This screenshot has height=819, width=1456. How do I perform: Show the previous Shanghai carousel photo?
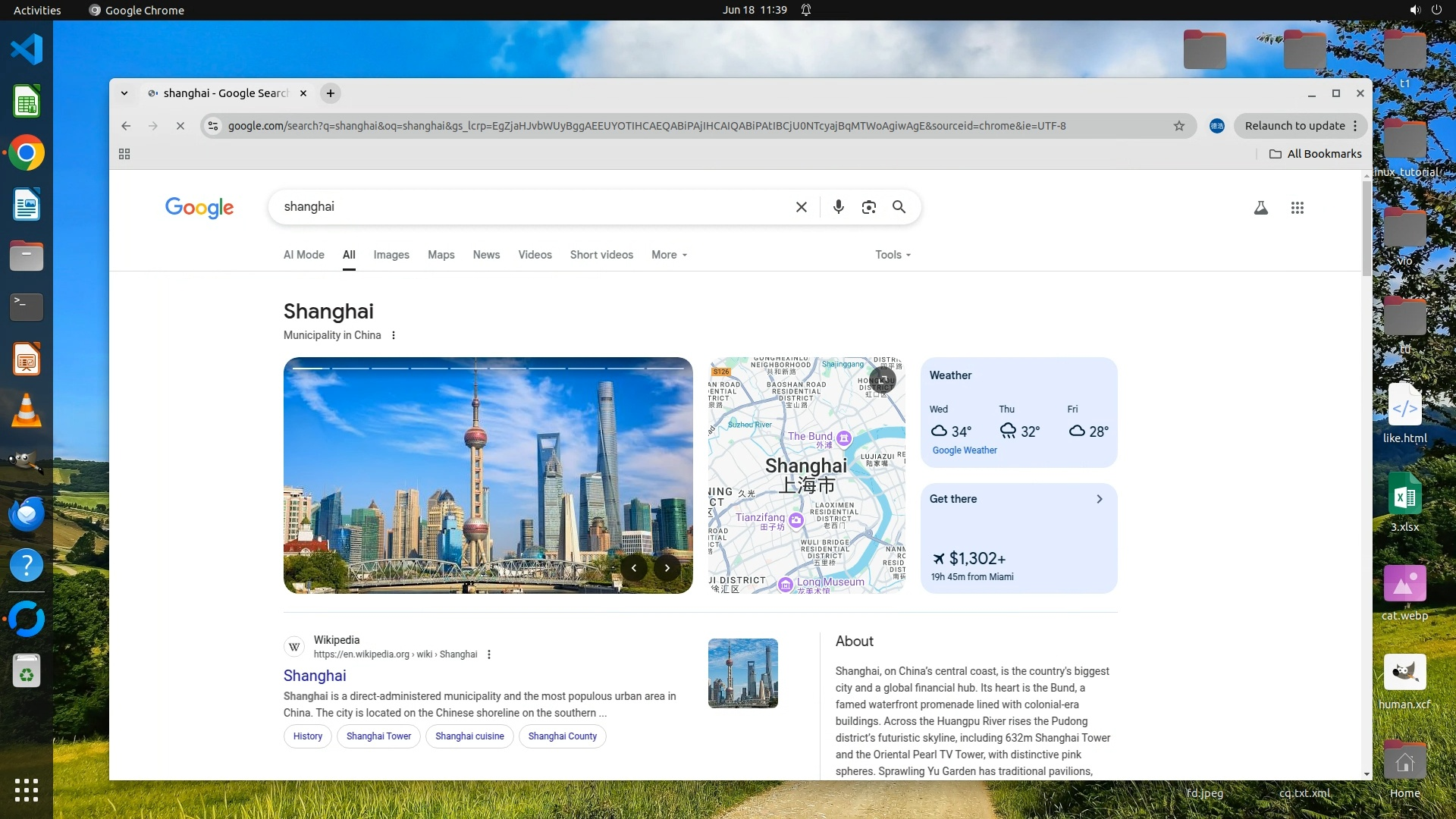click(634, 567)
